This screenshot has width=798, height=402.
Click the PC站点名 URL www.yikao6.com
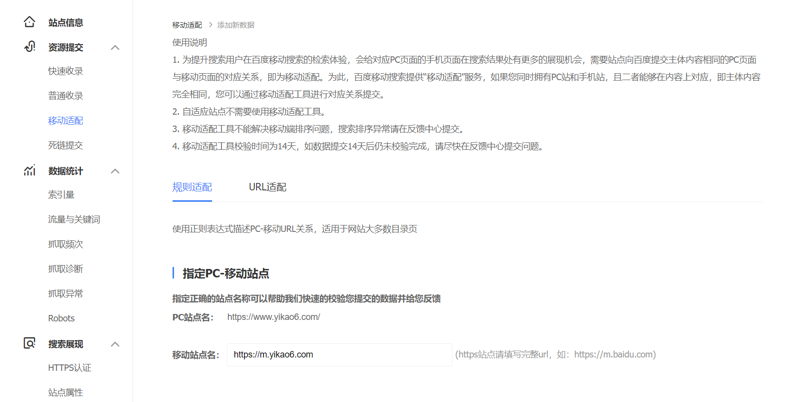pyautogui.click(x=273, y=317)
